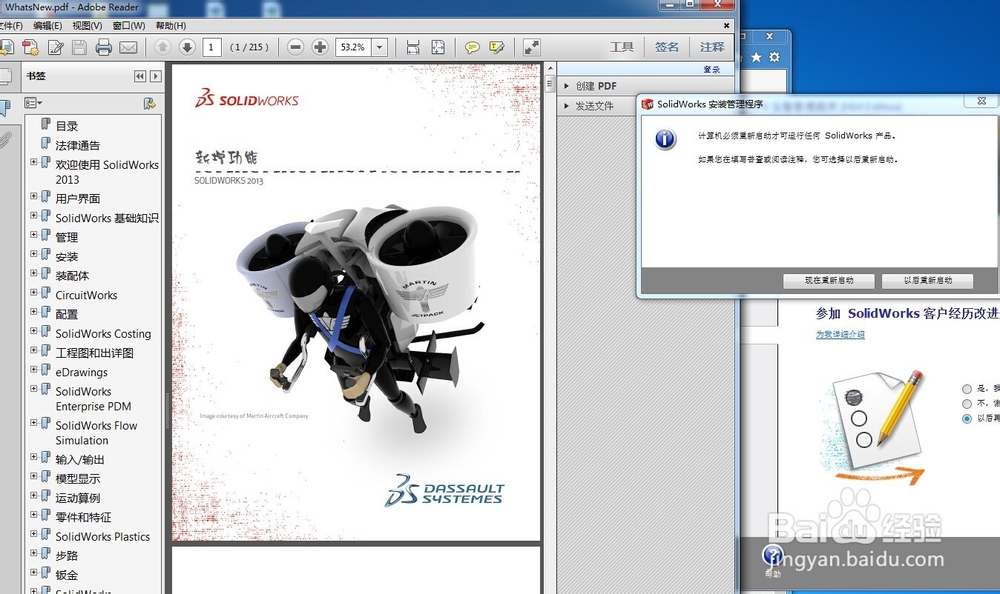This screenshot has height=594, width=1000.
Task: Select the highlight text tool
Action: pyautogui.click(x=497, y=47)
